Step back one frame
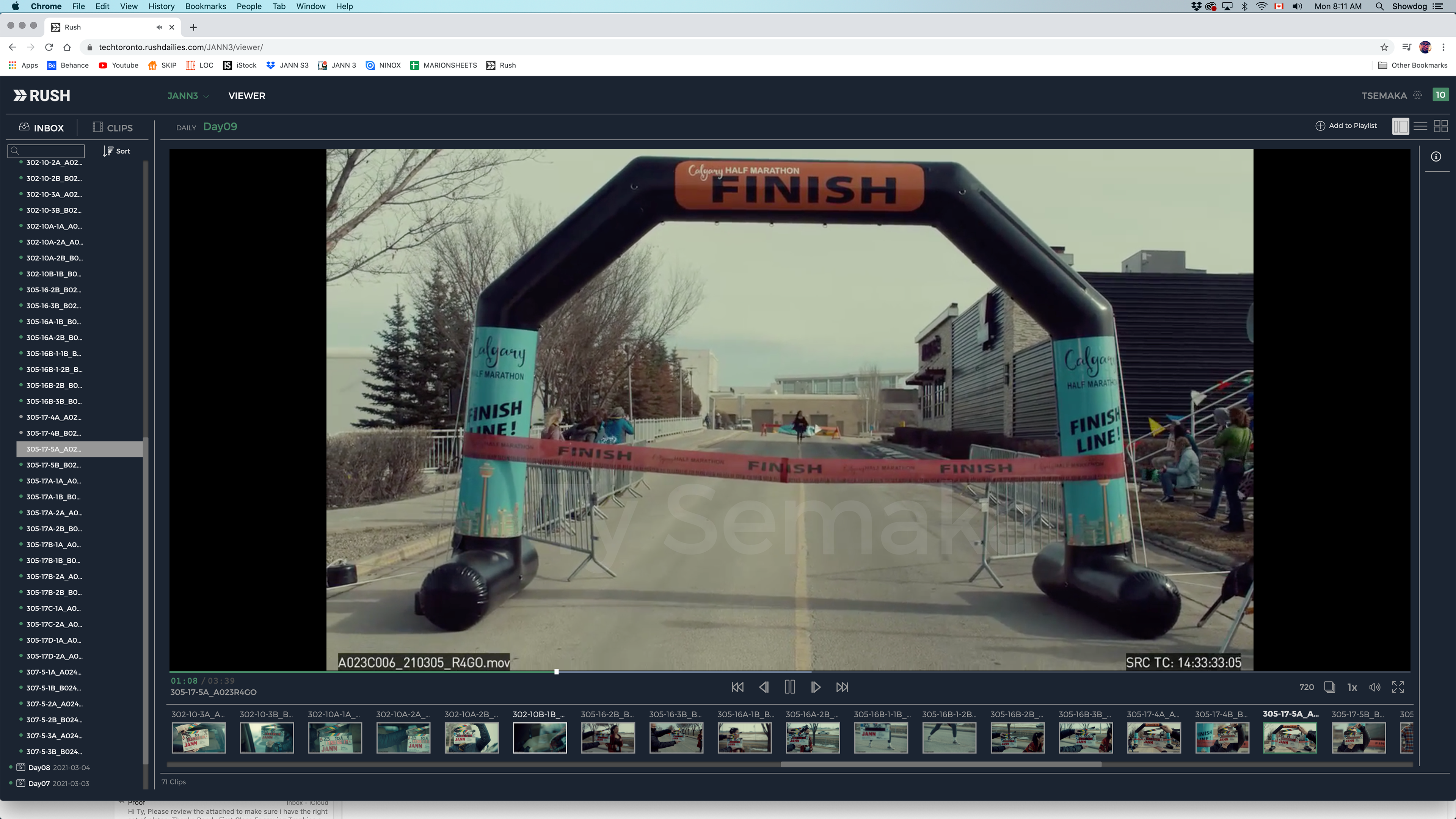1456x819 pixels. (x=764, y=687)
